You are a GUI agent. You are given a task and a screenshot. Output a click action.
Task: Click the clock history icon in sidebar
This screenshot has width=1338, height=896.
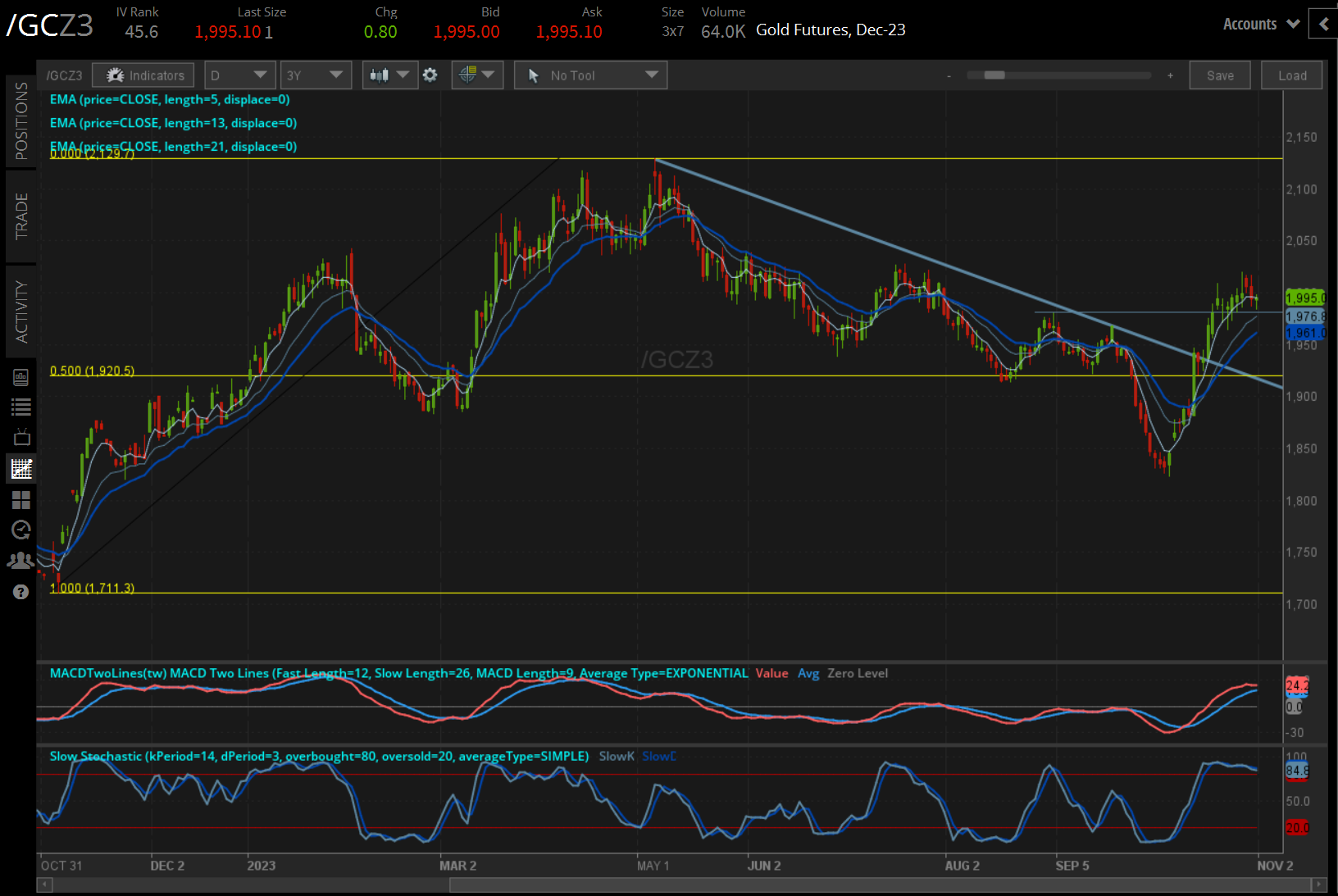click(21, 530)
